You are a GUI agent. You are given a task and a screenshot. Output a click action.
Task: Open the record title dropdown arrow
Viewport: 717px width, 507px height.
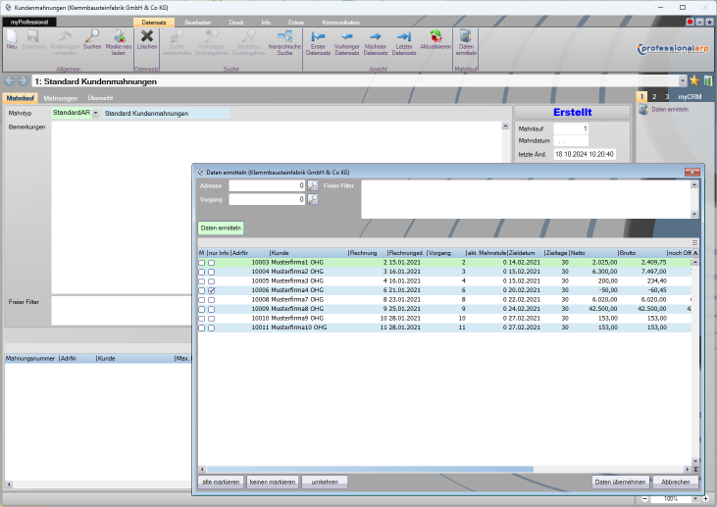tap(682, 81)
